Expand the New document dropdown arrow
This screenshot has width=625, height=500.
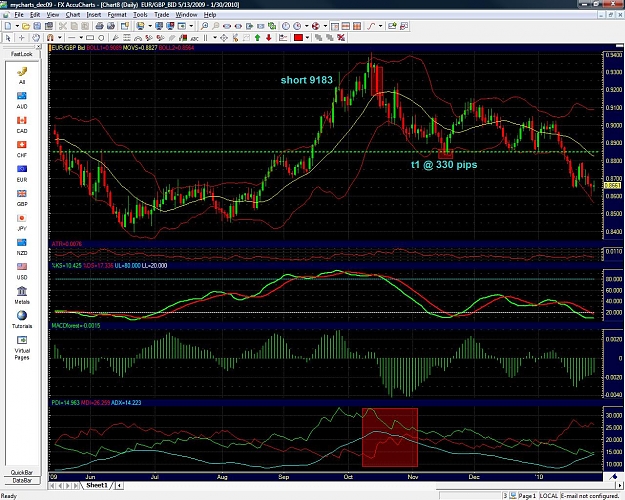pyautogui.click(x=17, y=26)
